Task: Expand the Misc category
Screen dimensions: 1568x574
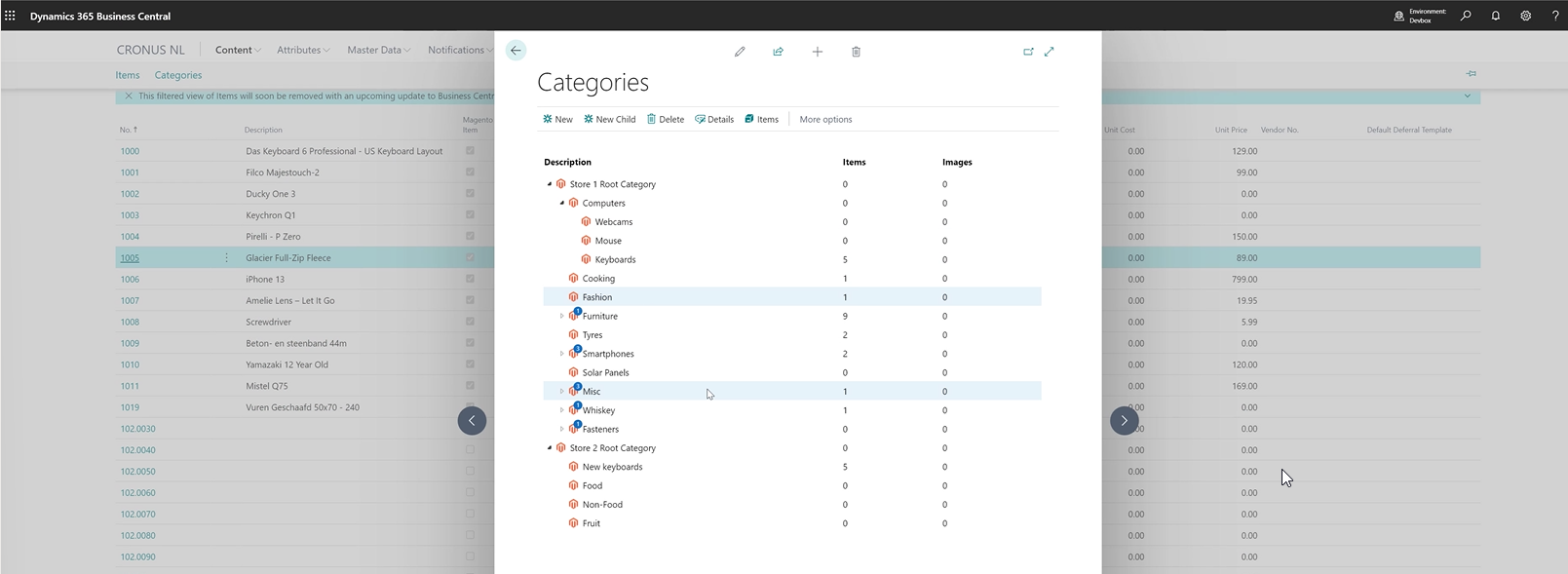Action: coord(562,392)
